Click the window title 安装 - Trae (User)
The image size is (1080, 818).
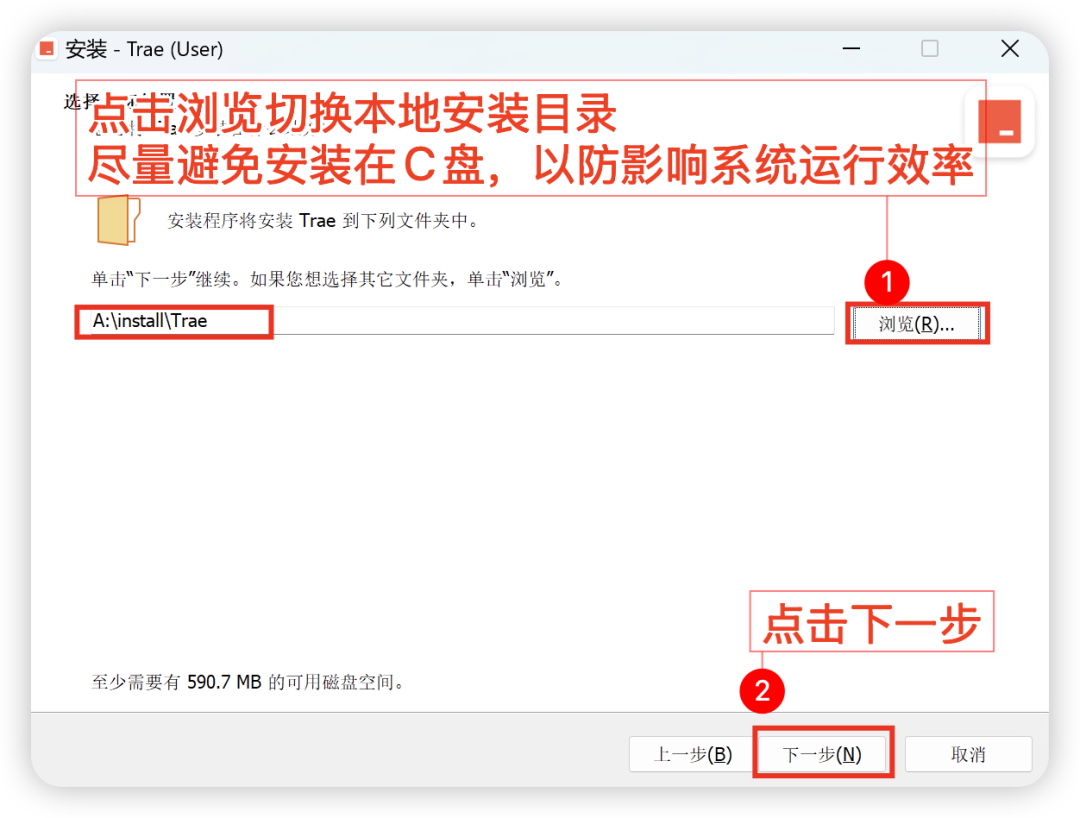145,49
